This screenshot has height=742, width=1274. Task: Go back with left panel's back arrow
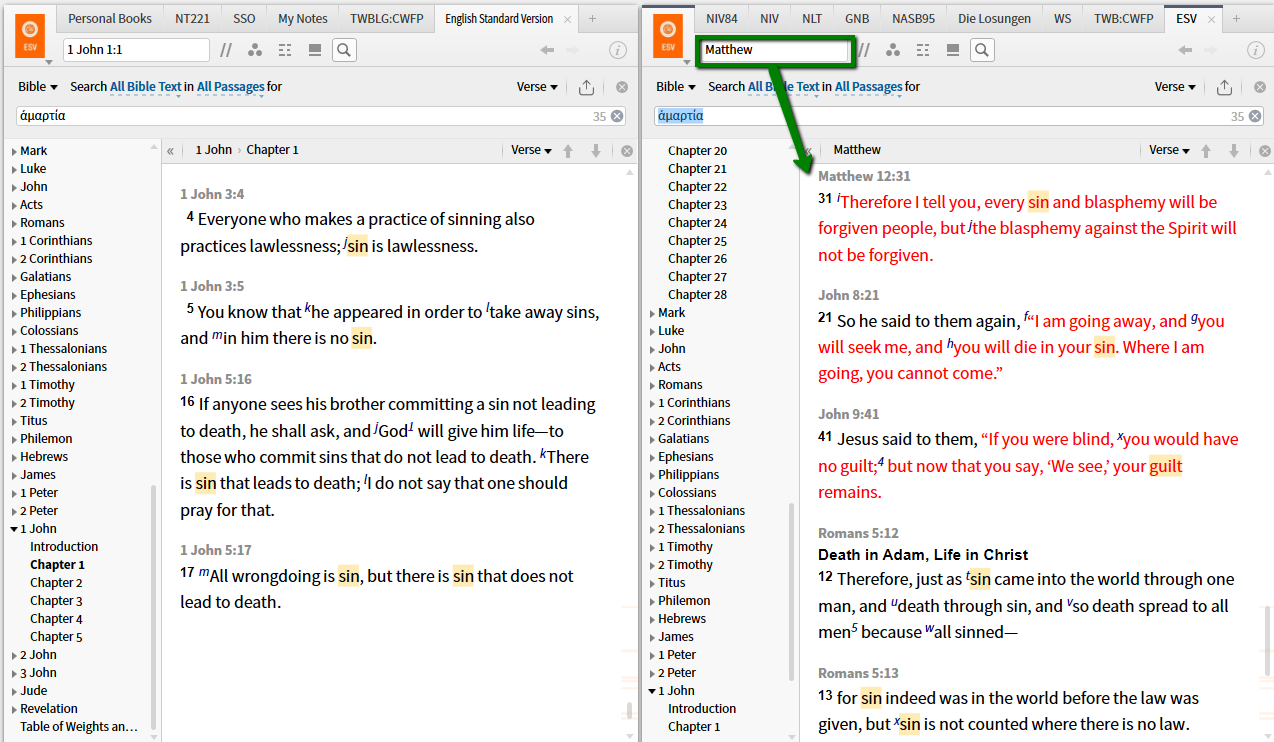pos(547,50)
